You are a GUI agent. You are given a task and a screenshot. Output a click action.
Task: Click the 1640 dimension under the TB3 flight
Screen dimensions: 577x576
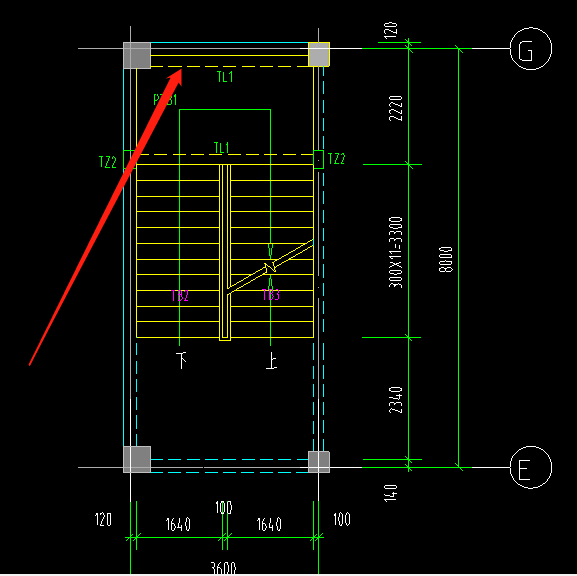(x=269, y=524)
